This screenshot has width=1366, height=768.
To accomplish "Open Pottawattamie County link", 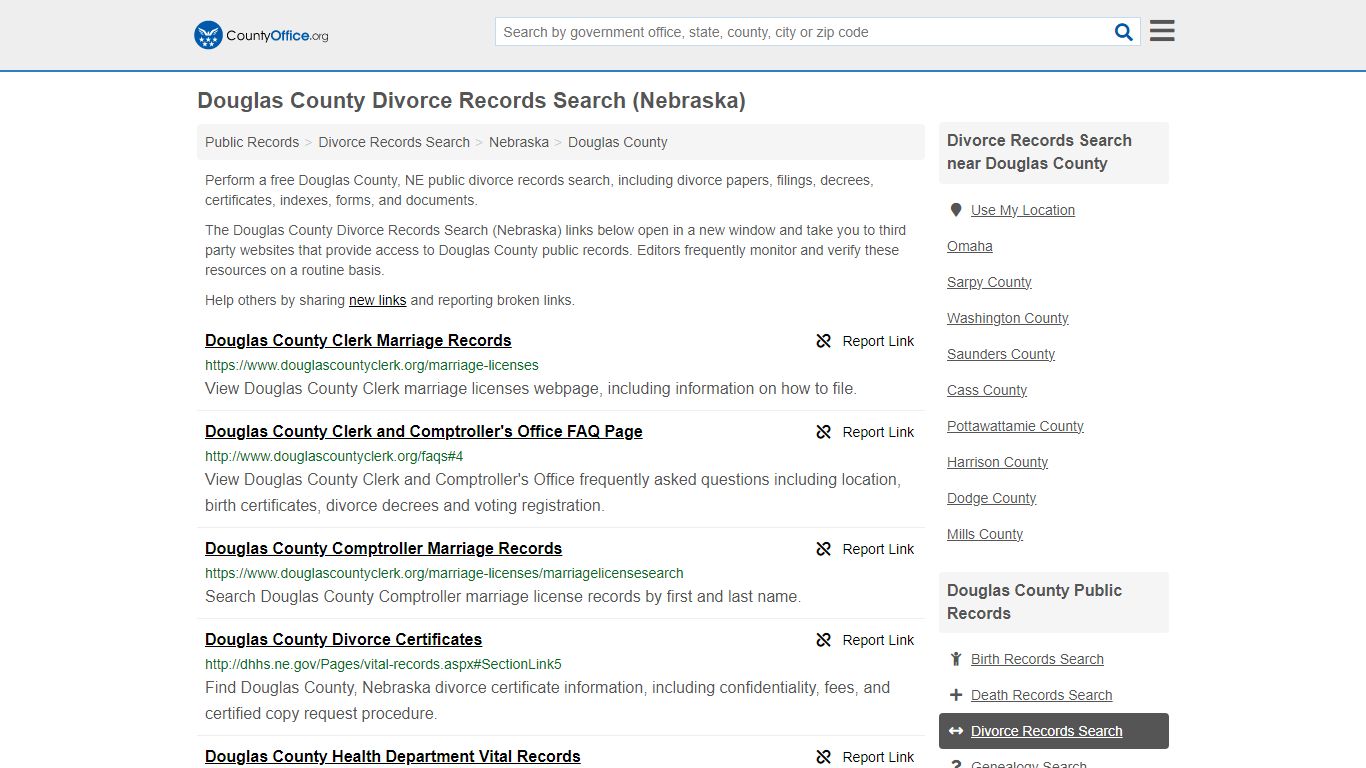I will coord(1015,426).
